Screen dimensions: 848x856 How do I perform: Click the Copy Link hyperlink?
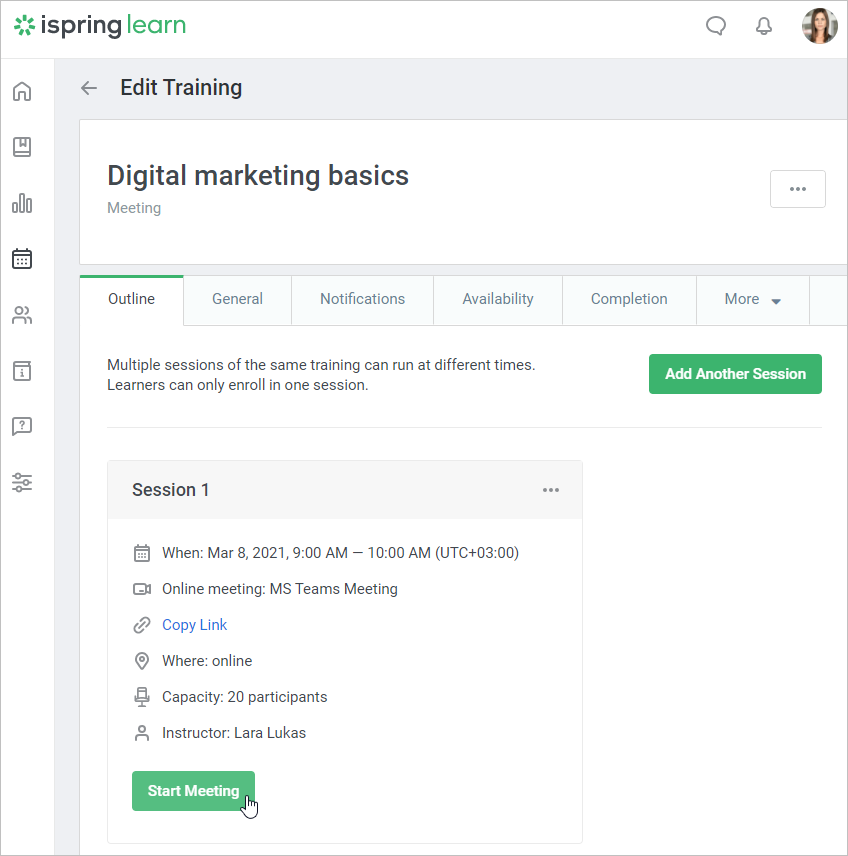click(195, 625)
